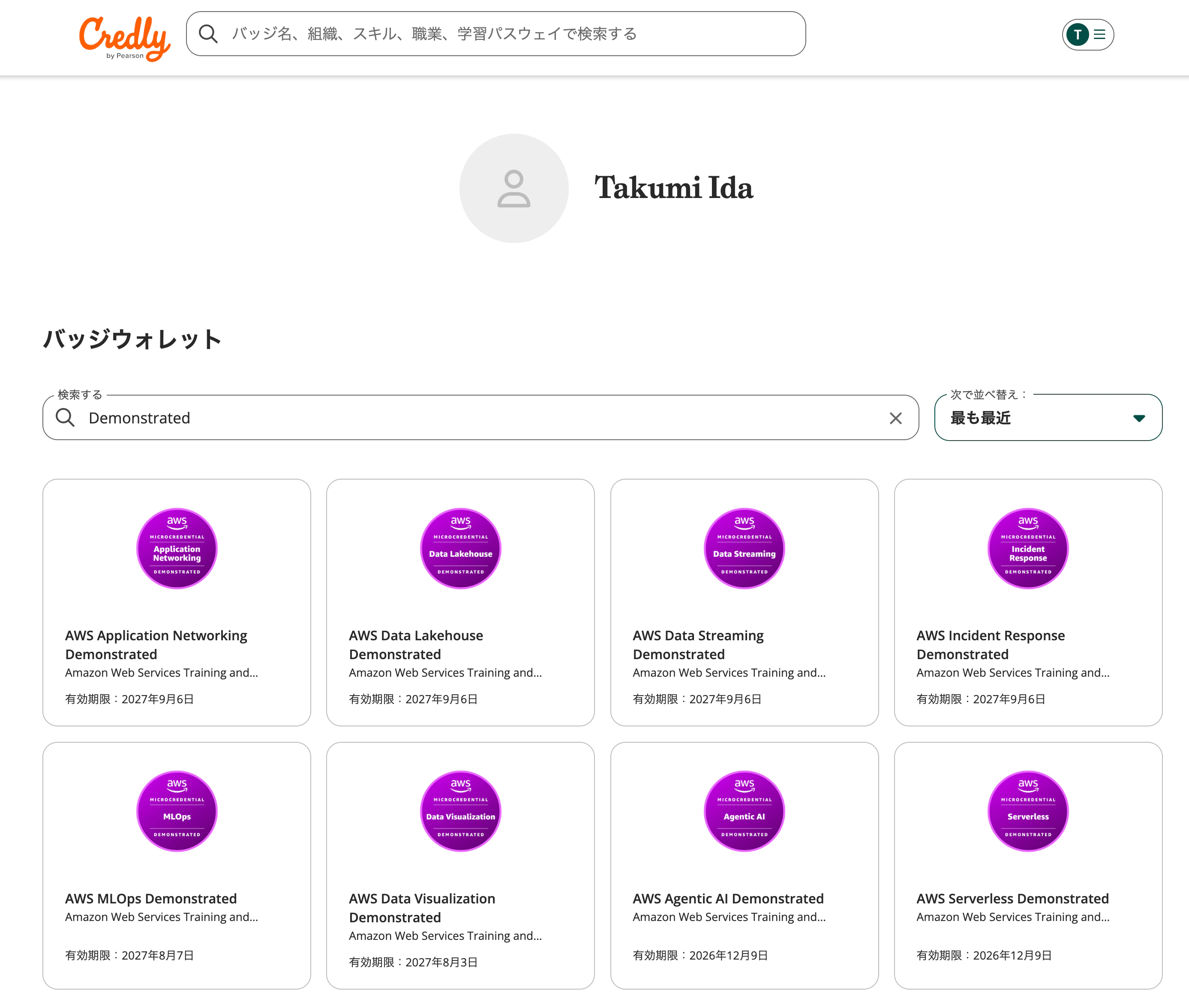
Task: Open AWS Serverless Demonstrated title
Action: [1012, 898]
